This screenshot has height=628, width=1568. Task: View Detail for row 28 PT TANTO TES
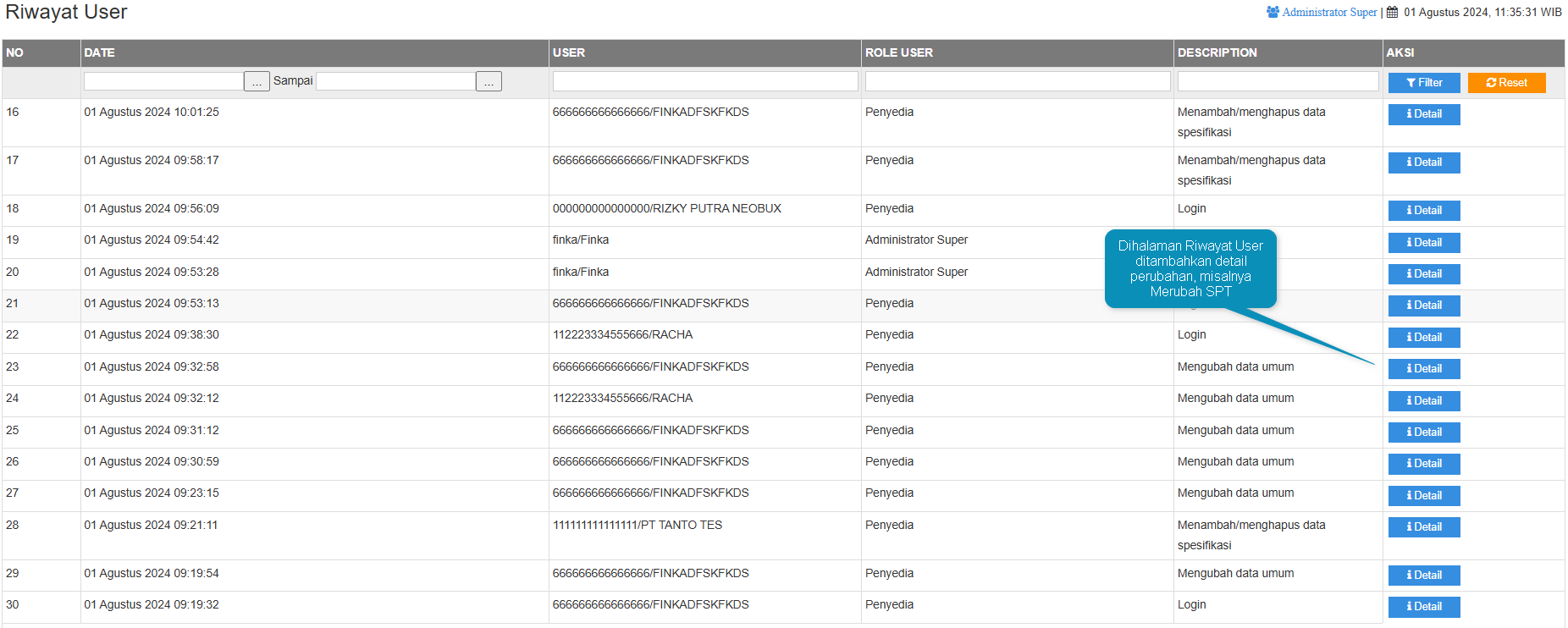click(1423, 527)
